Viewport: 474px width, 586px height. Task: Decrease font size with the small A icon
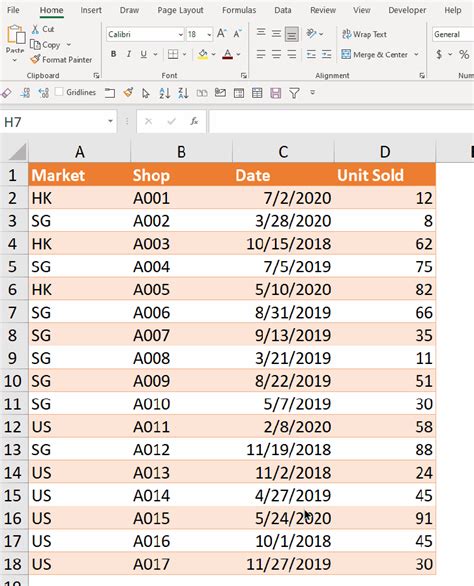237,34
